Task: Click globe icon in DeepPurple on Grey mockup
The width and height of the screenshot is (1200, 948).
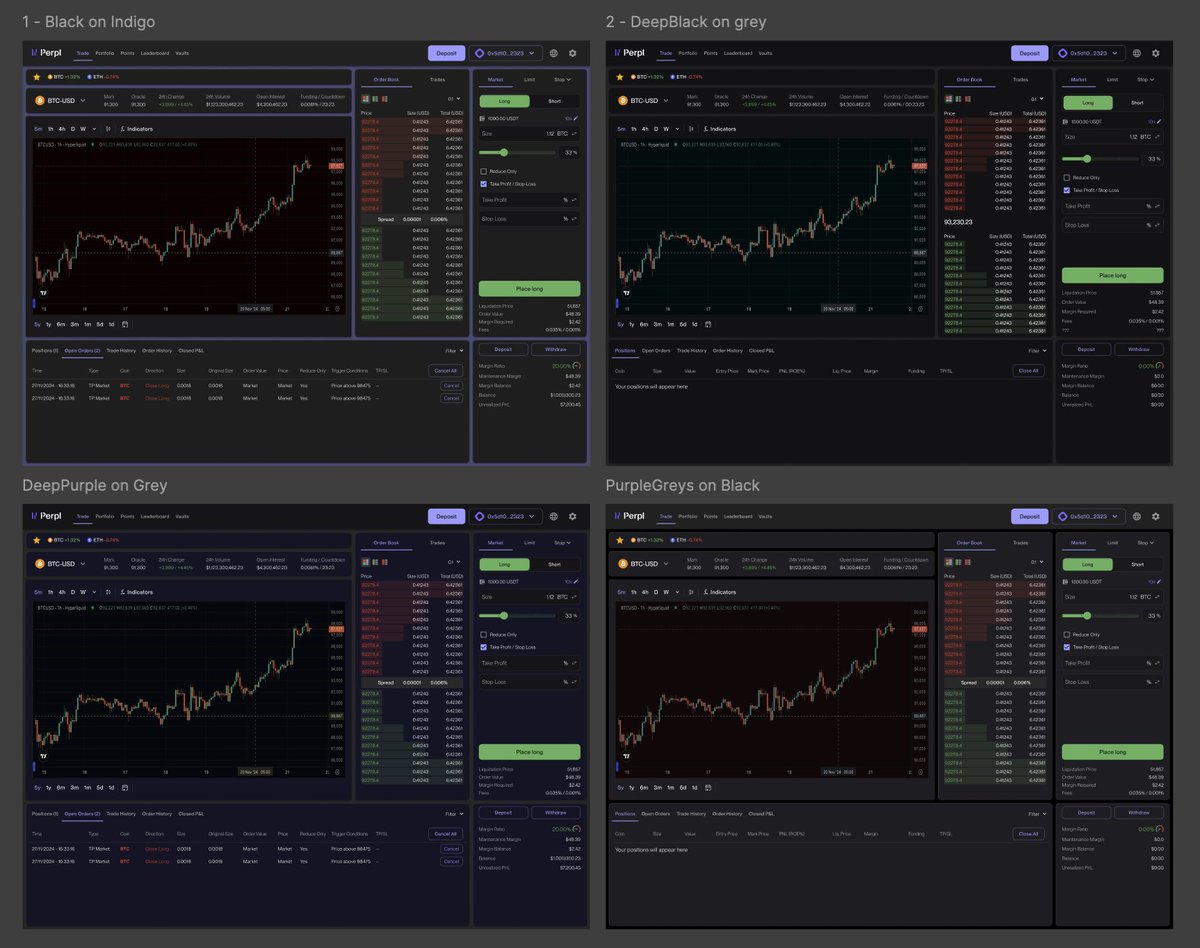Action: (x=554, y=516)
